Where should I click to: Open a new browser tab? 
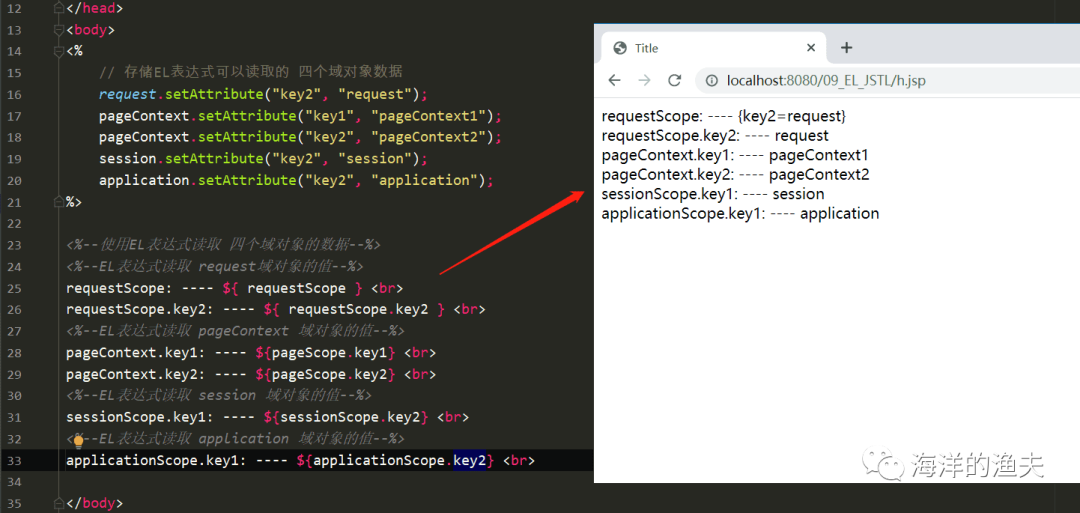click(x=847, y=48)
